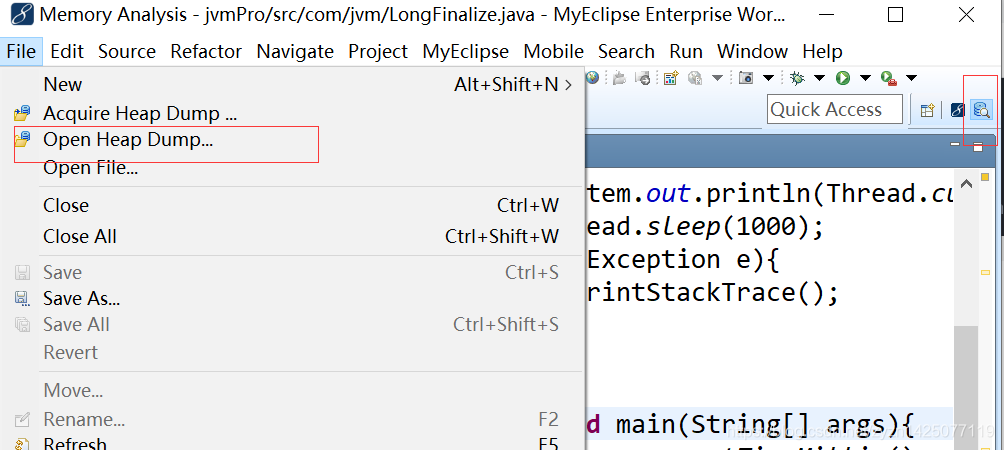The image size is (1004, 450).
Task: Open the External Tools dropdown arrow
Action: click(x=911, y=78)
